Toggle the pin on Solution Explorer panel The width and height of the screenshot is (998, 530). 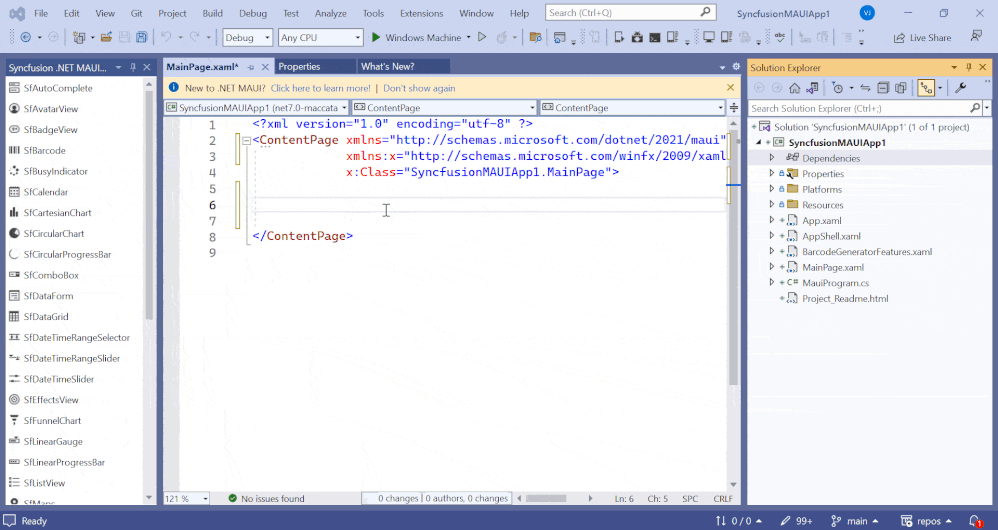pyautogui.click(x=968, y=67)
